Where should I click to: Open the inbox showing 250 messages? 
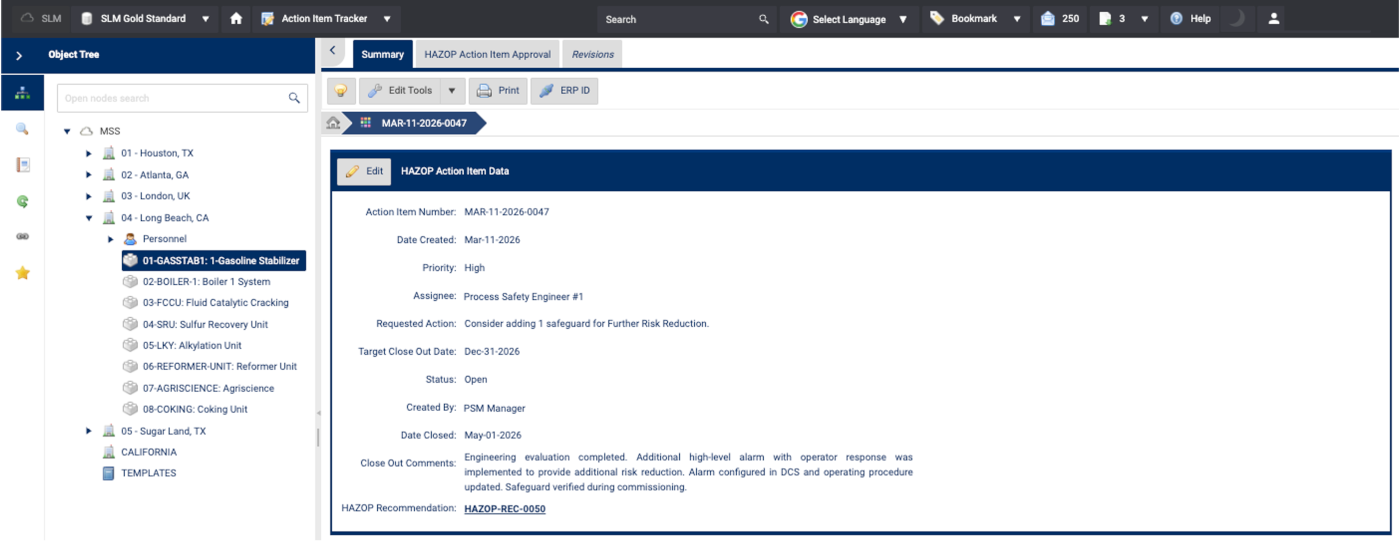coord(1060,19)
